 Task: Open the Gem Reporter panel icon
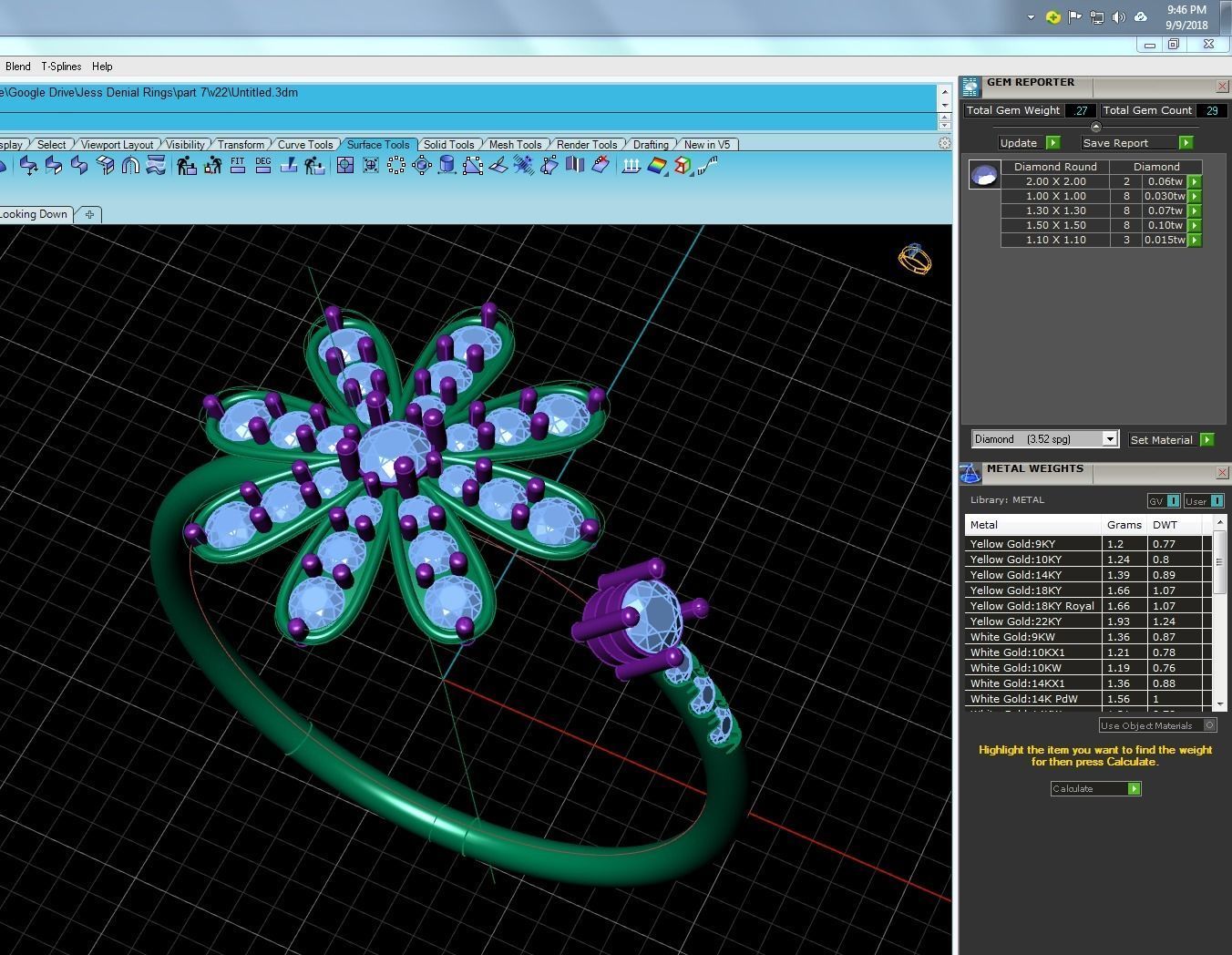click(x=970, y=87)
